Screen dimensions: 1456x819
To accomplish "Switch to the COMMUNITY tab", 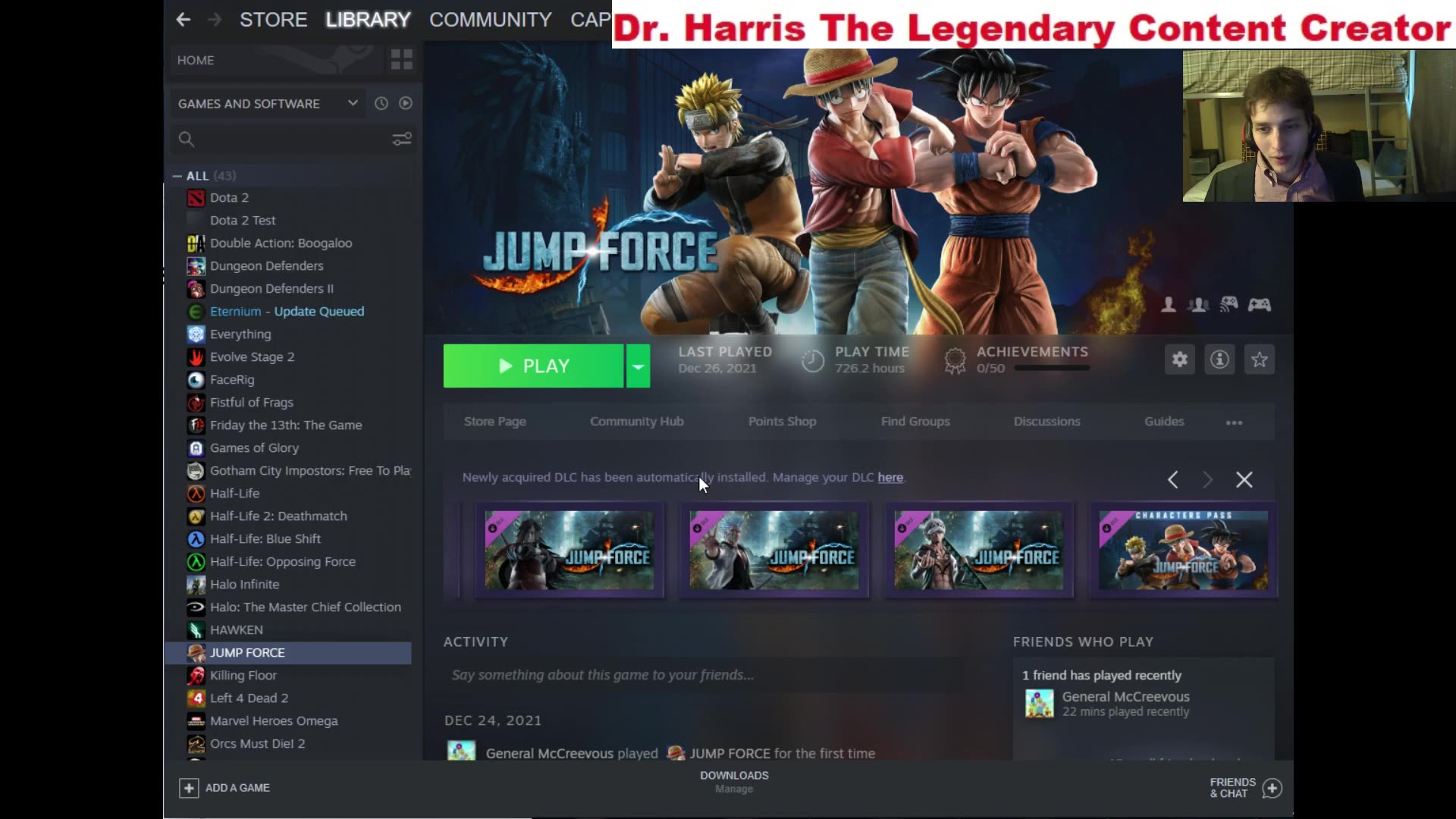I will click(490, 20).
